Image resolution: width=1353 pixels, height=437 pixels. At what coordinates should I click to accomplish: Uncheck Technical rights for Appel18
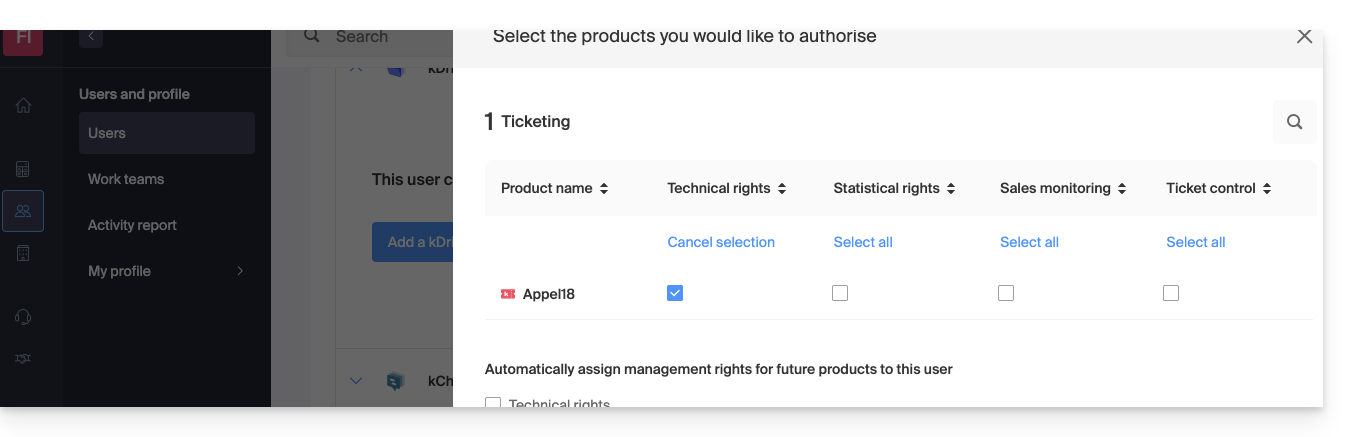675,293
